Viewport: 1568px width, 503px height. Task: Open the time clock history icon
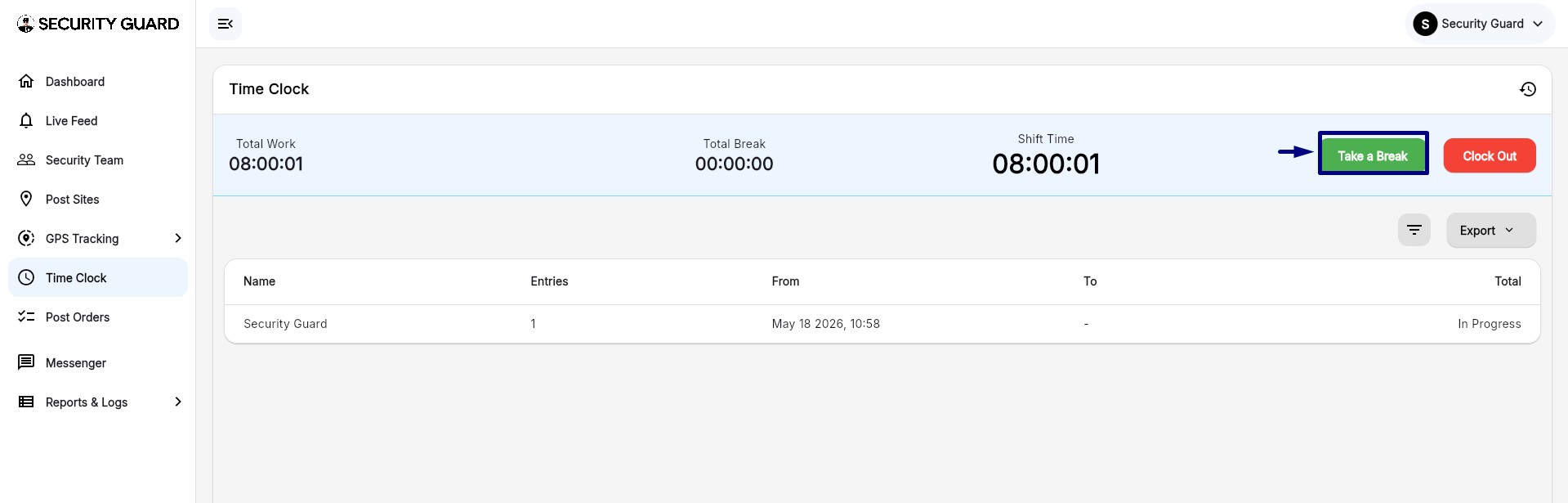(1527, 89)
